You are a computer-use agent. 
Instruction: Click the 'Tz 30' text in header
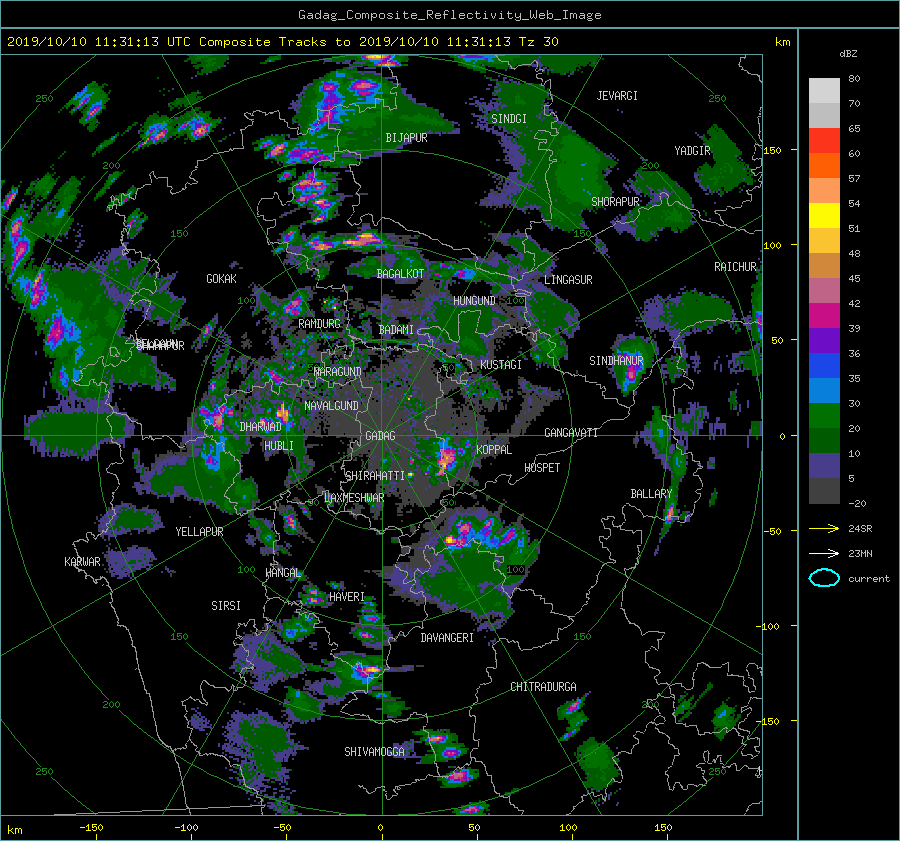[x=538, y=42]
